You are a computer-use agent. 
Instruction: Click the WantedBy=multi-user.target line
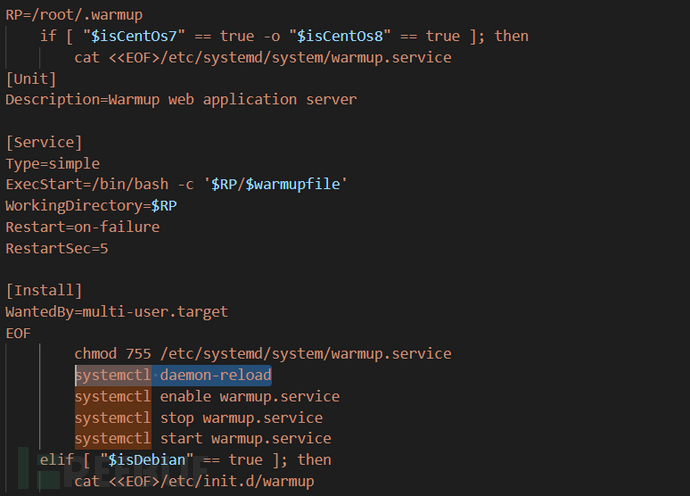[x=117, y=311]
